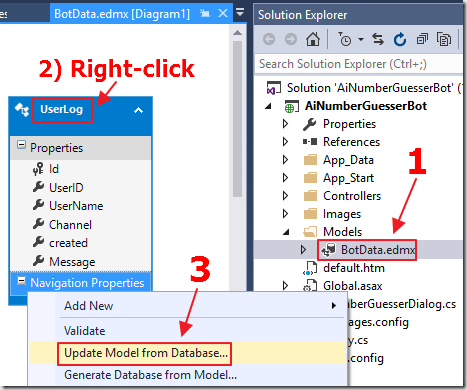467x390 pixels.
Task: Click the wrench icon beside Channel
Action: click(x=38, y=224)
